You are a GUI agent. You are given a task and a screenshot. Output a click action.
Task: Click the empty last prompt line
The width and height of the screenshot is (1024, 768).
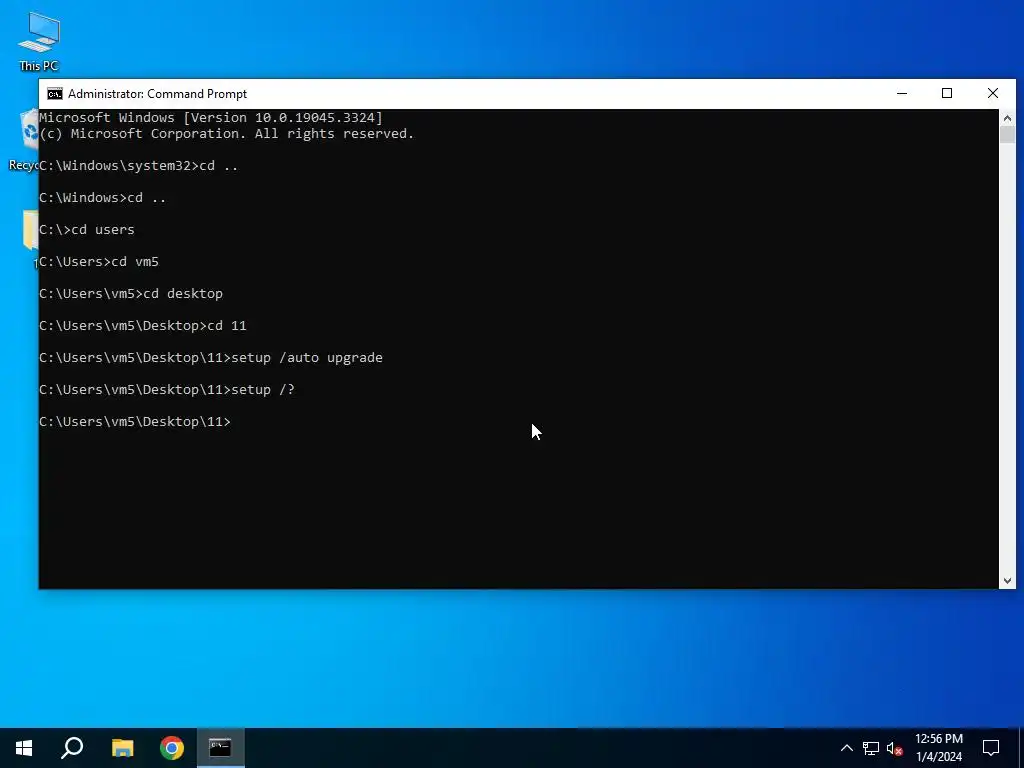135,422
